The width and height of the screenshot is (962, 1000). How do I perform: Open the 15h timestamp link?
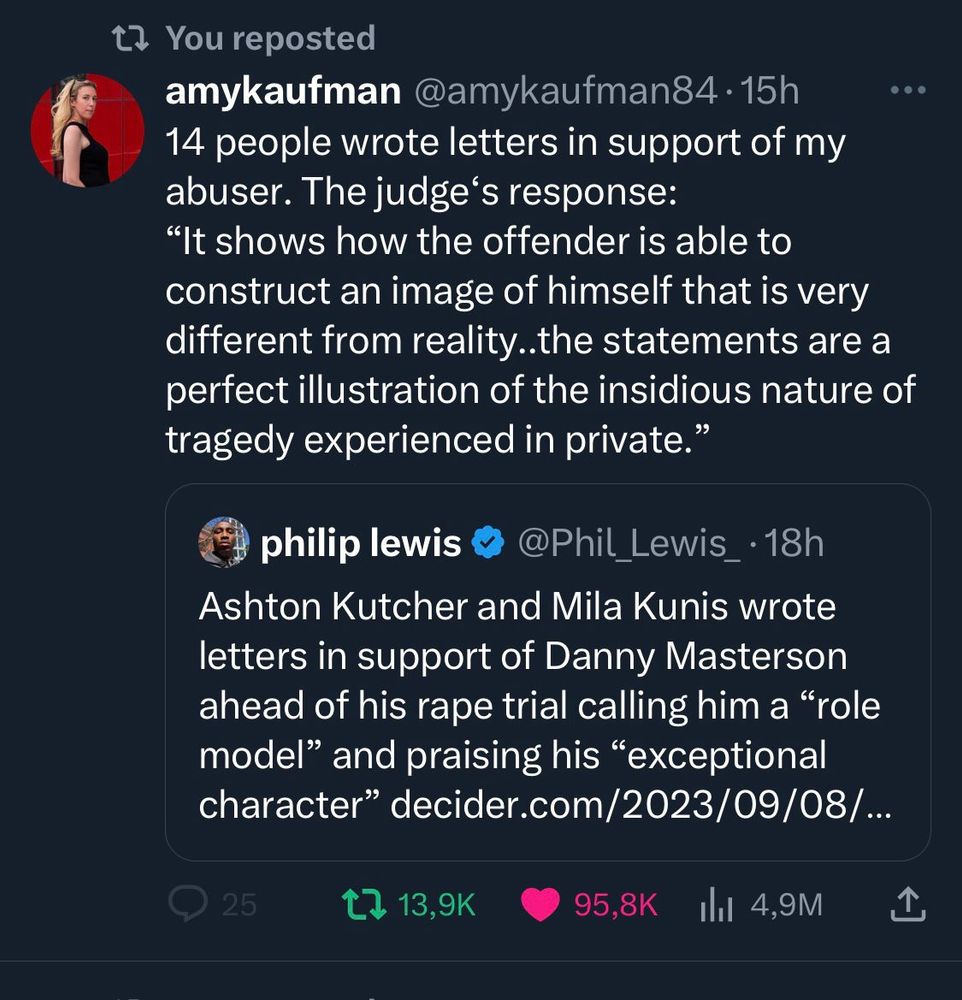coord(772,92)
